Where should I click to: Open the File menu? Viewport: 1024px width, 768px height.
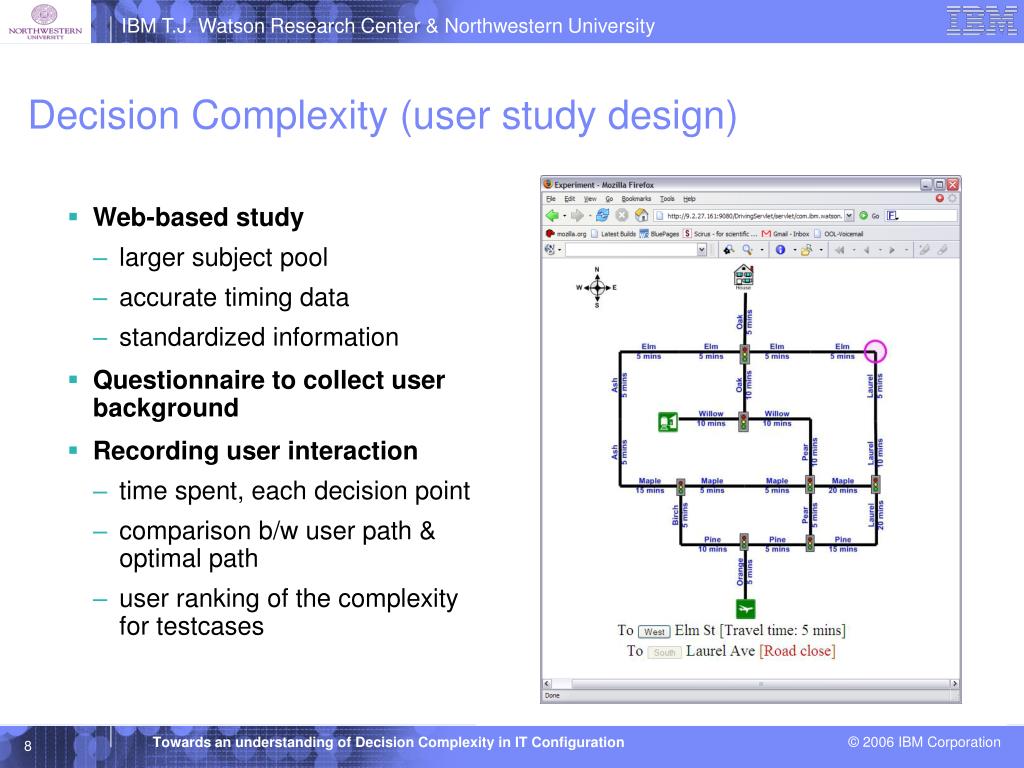coord(551,199)
